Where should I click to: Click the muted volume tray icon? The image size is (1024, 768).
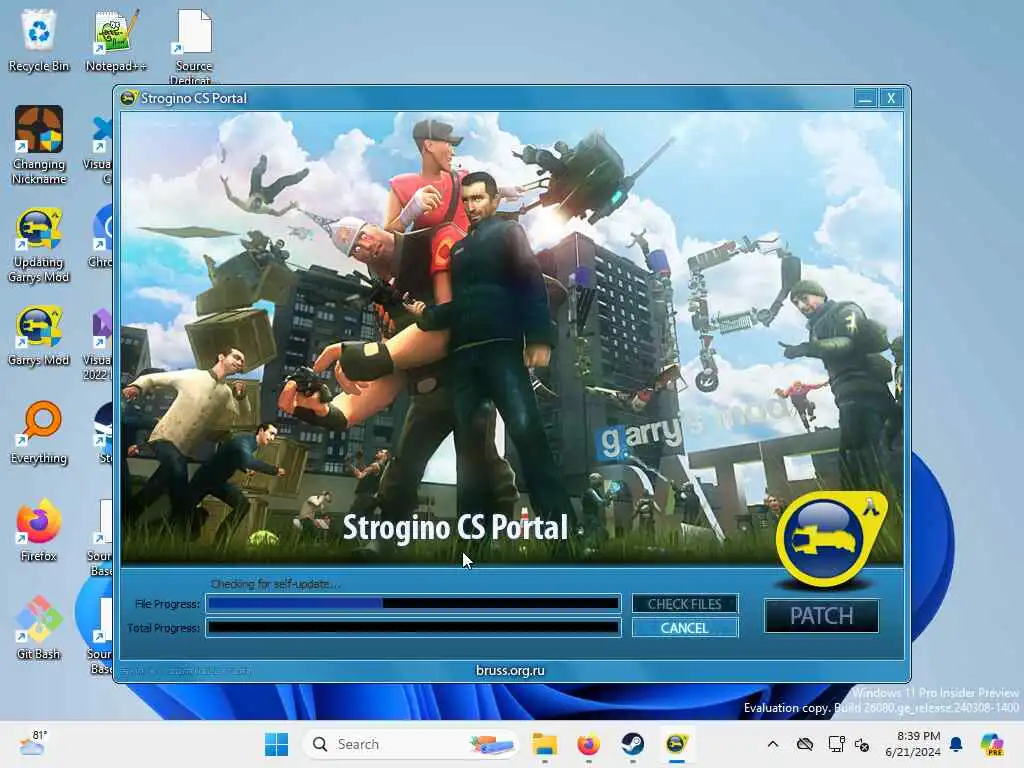click(x=862, y=744)
